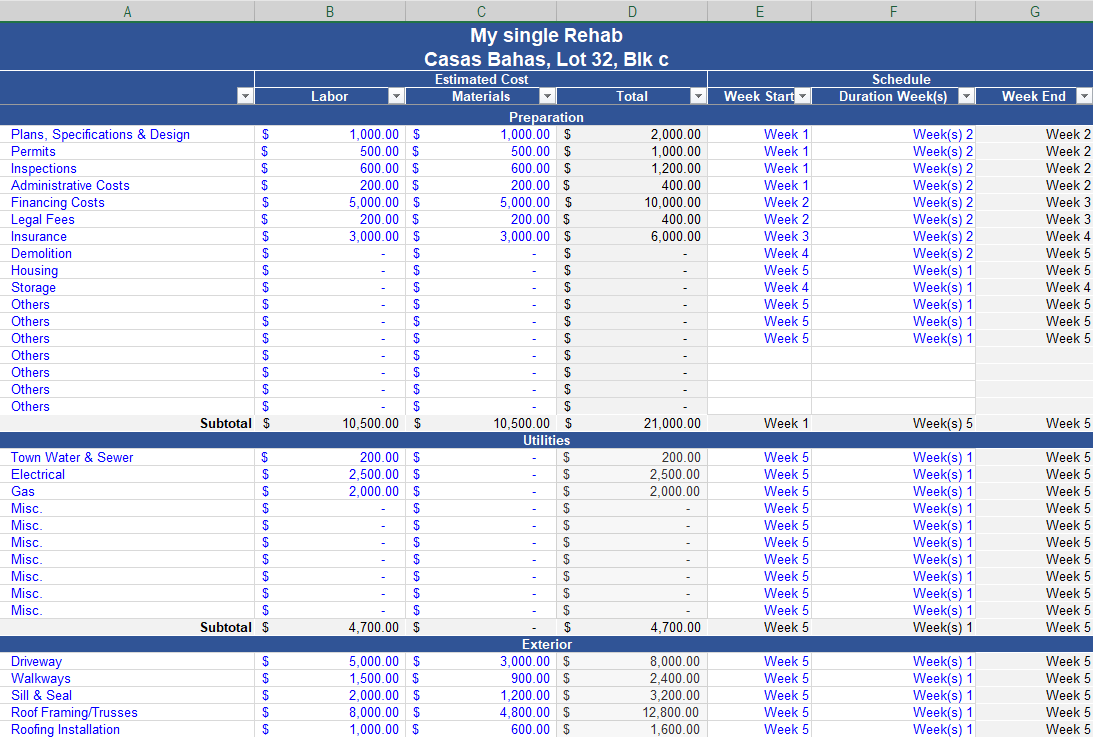1093x737 pixels.
Task: Select the Financing Costs row label
Action: (x=58, y=202)
